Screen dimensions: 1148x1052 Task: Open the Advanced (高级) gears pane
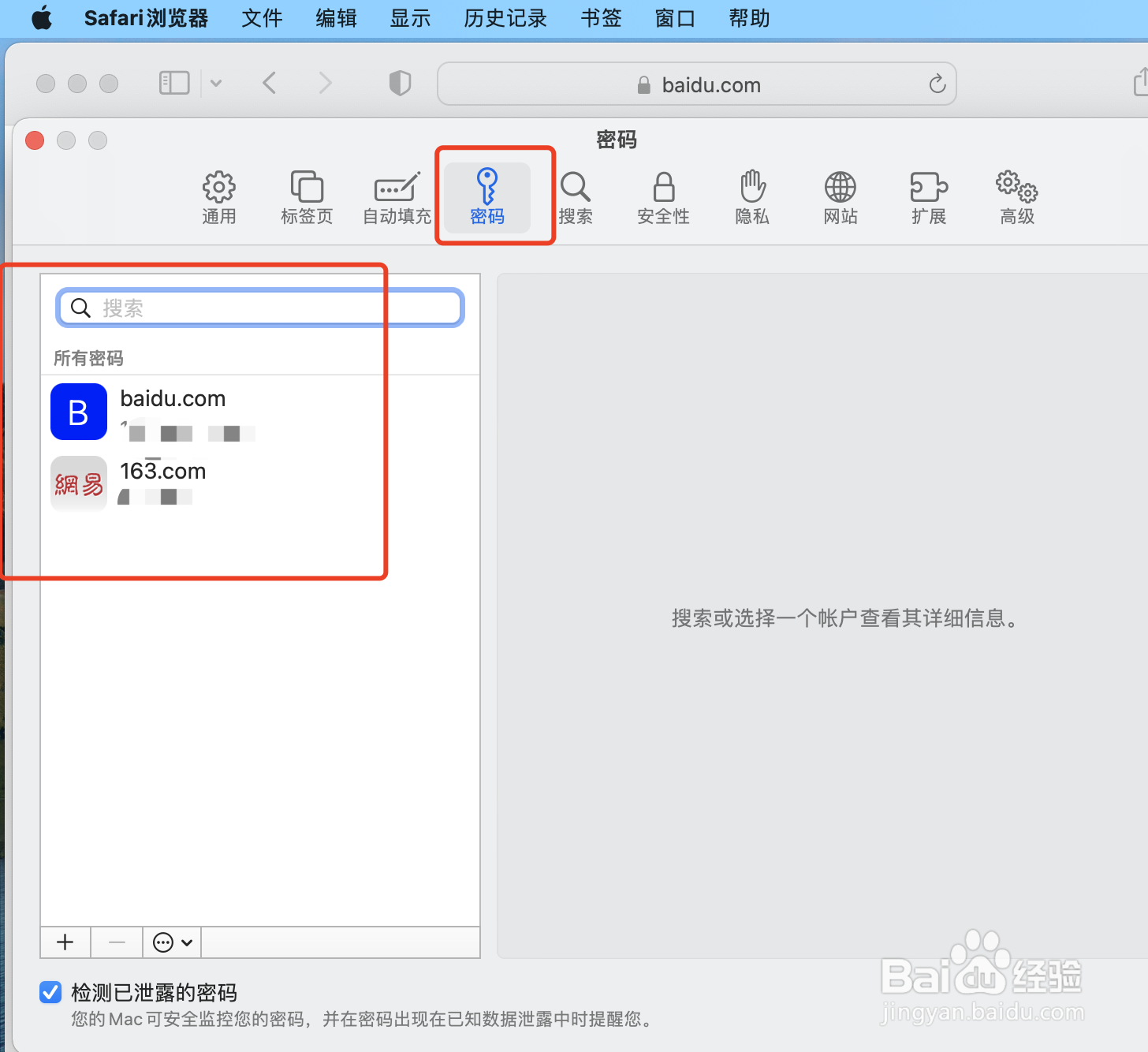tap(1017, 197)
